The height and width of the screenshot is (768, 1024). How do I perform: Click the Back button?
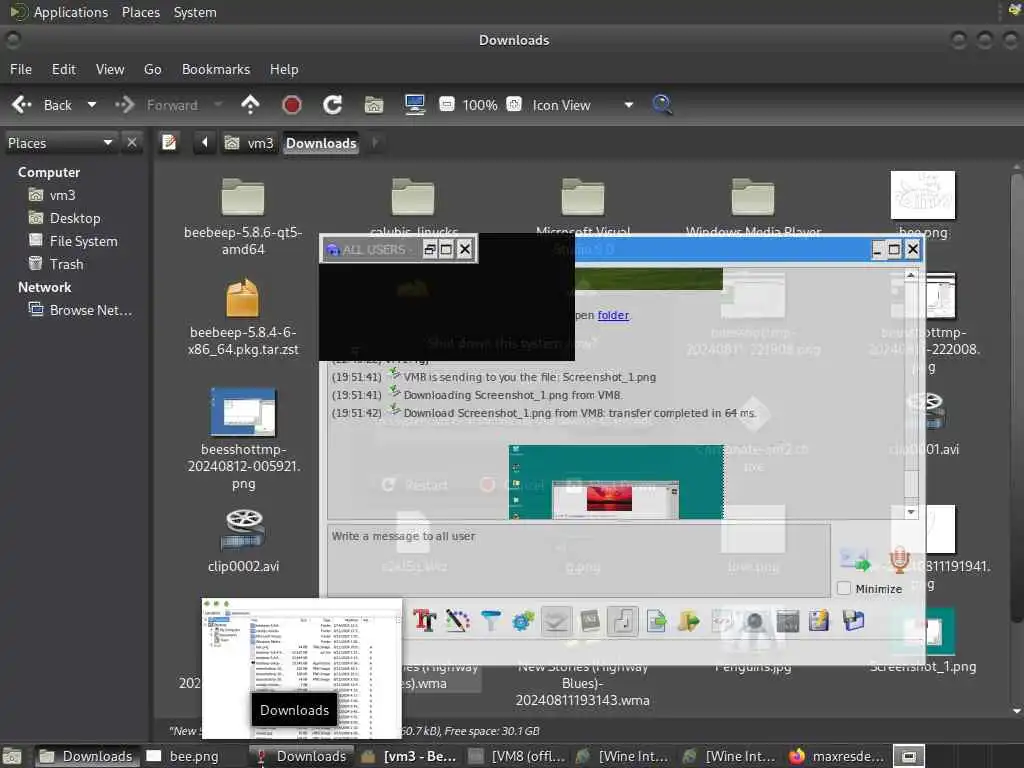(42, 104)
